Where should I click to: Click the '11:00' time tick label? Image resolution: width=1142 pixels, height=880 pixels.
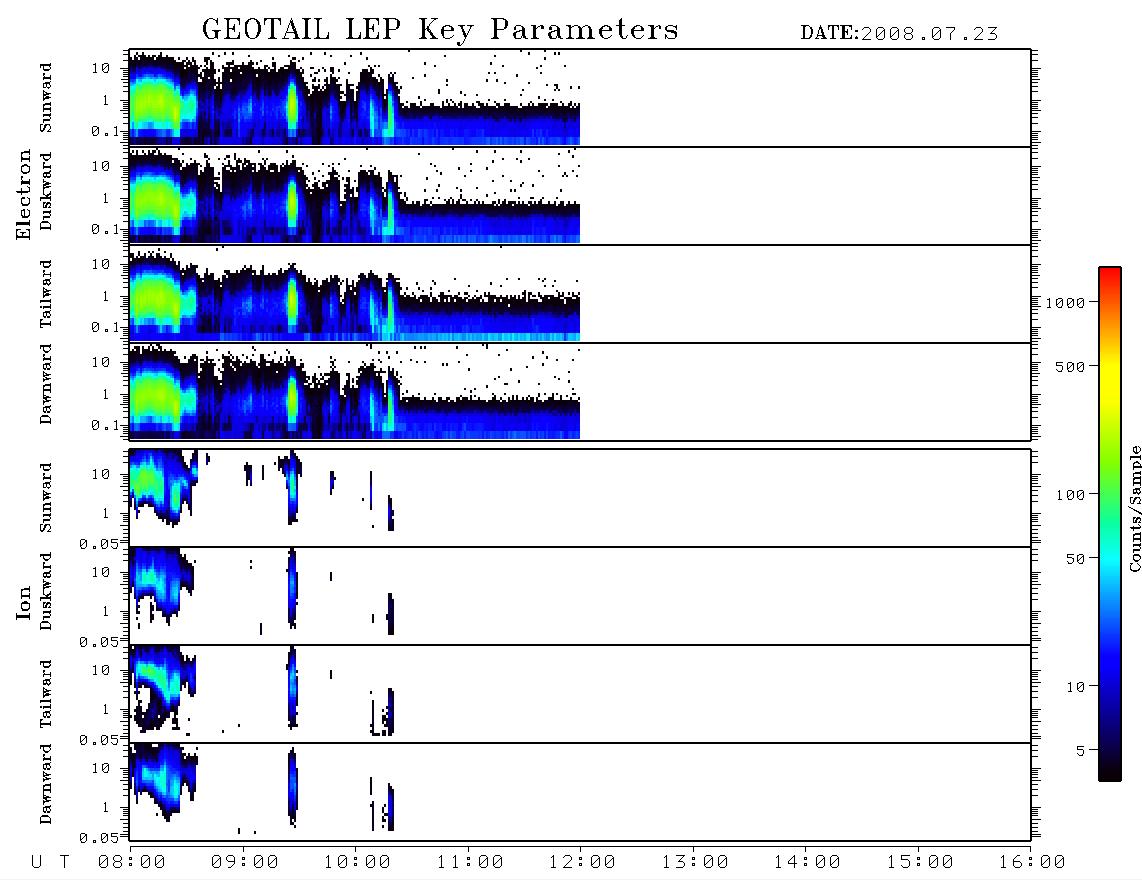click(x=470, y=862)
